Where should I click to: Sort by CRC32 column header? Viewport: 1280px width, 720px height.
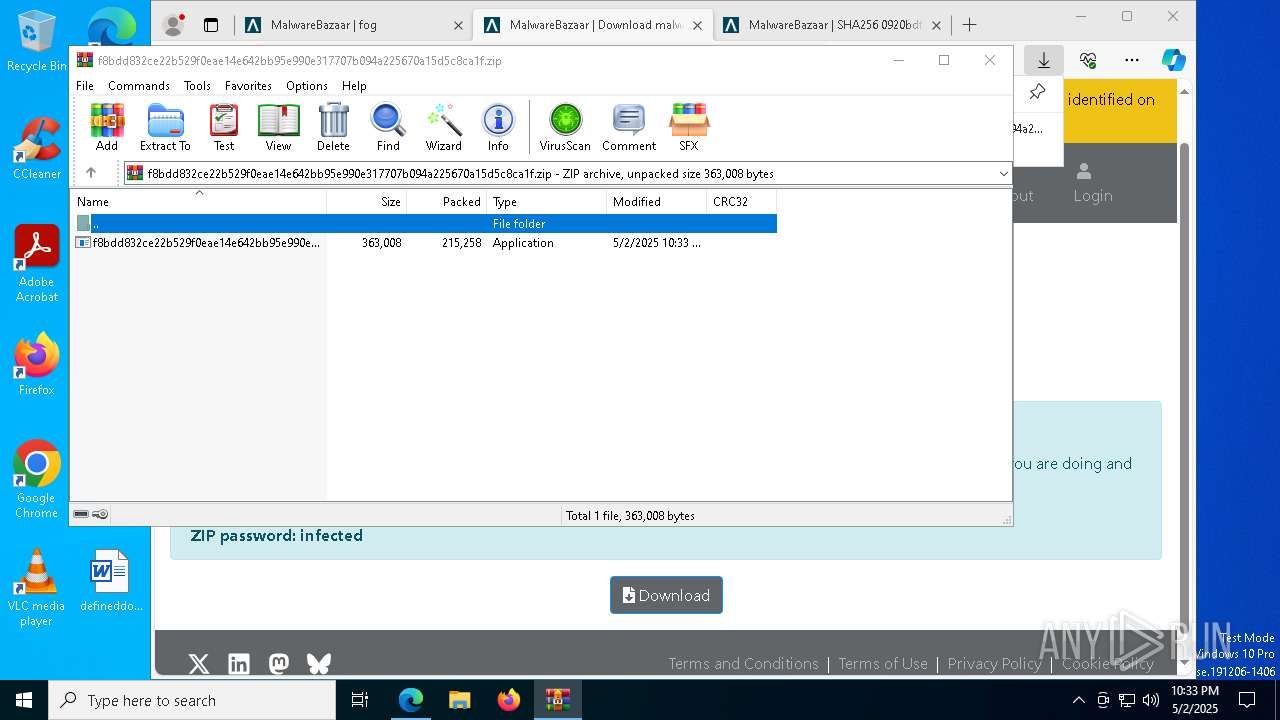pyautogui.click(x=742, y=202)
